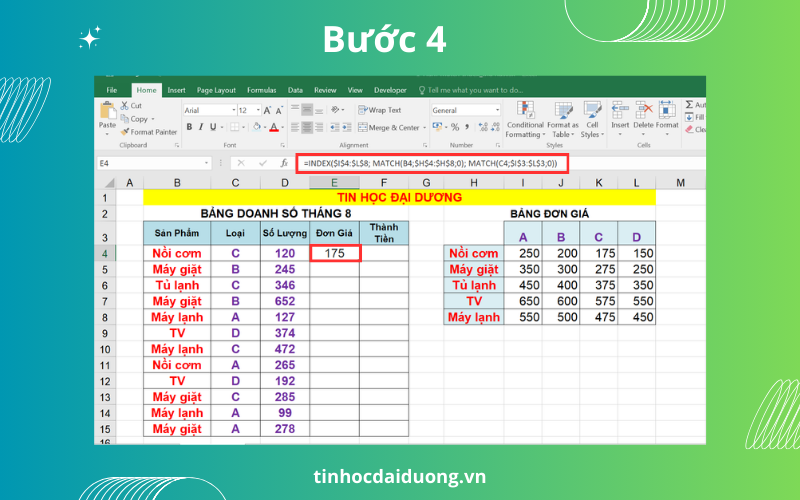Click the Clear eraser icon

click(x=689, y=130)
